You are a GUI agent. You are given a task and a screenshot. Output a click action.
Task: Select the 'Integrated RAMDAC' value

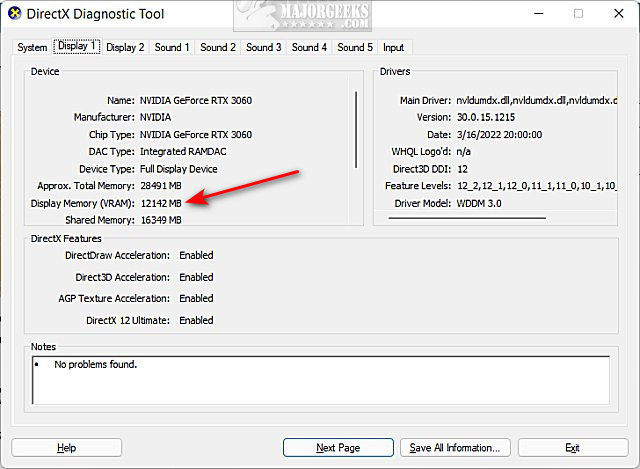183,151
